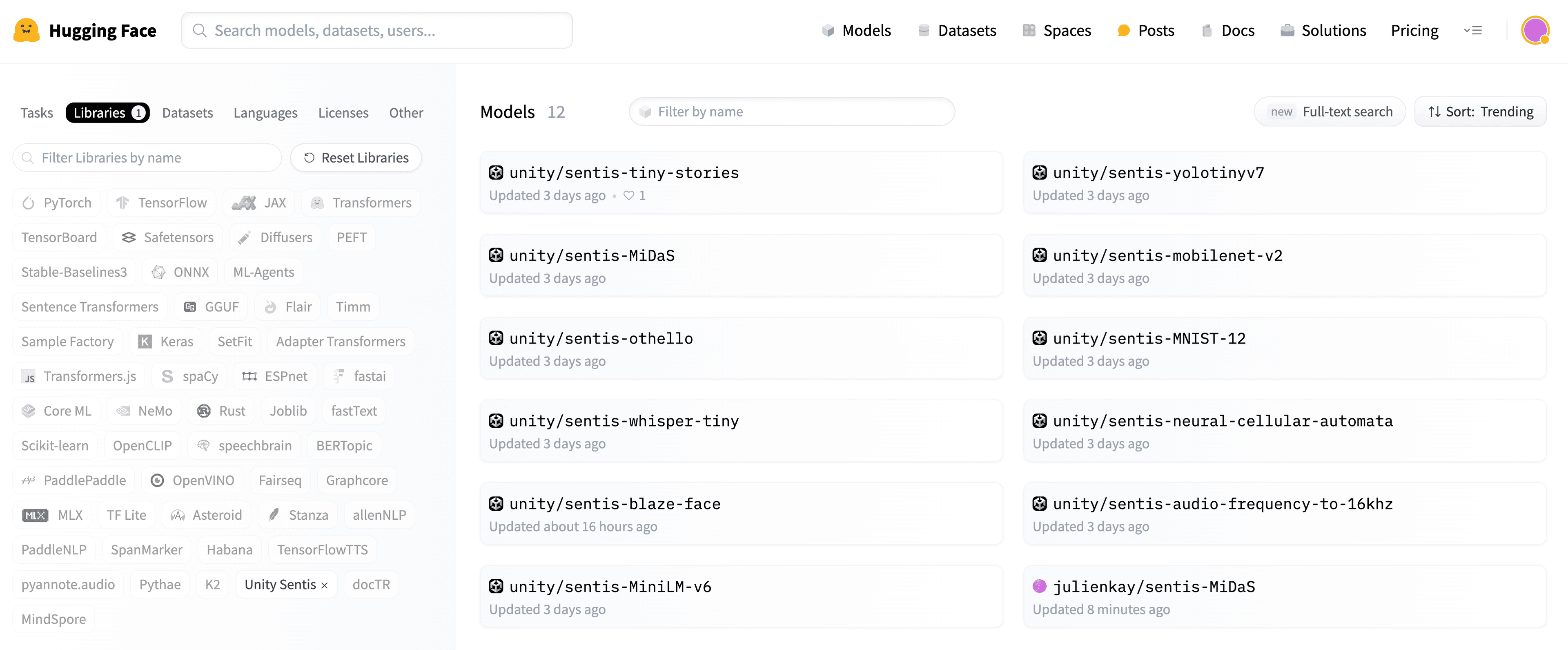The width and height of the screenshot is (1568, 650).
Task: Click the PaddlePaddle icon
Action: 29,480
